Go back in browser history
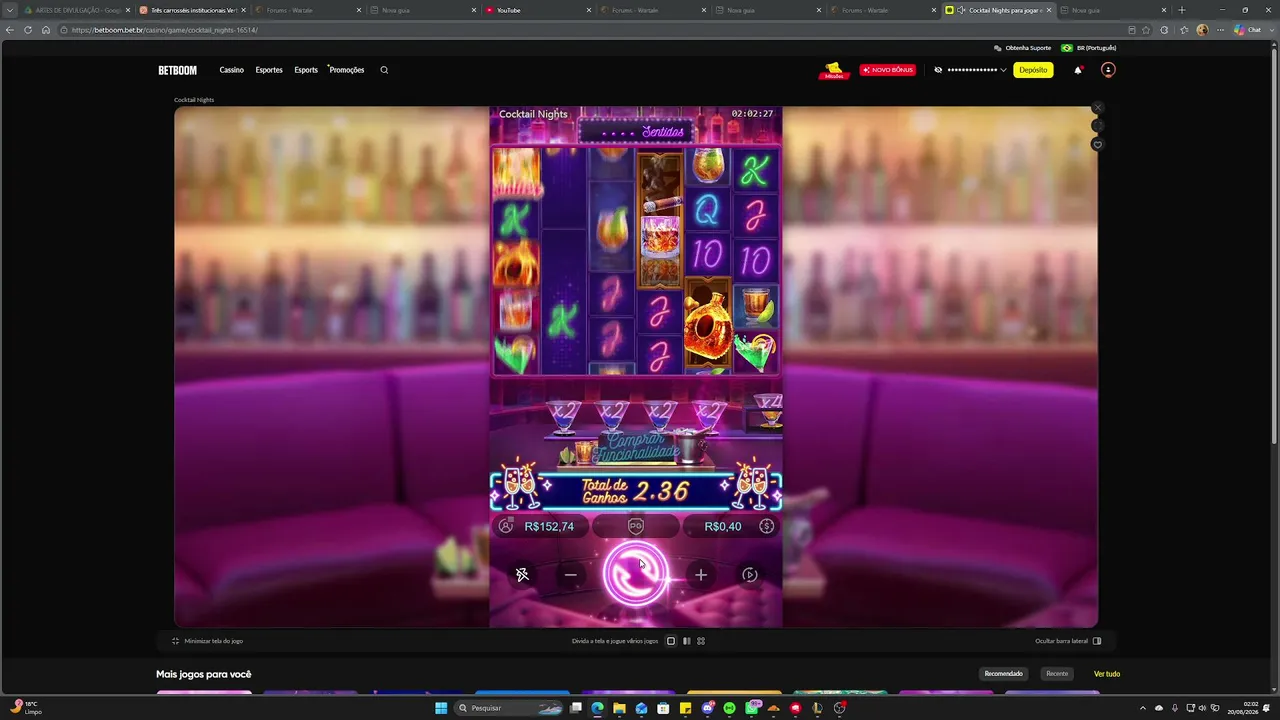 click(x=10, y=30)
